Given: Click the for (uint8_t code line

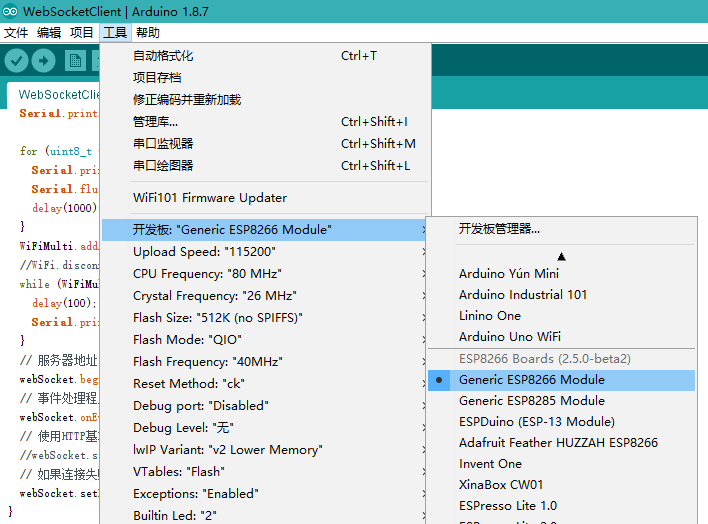Looking at the screenshot, I should pos(59,151).
